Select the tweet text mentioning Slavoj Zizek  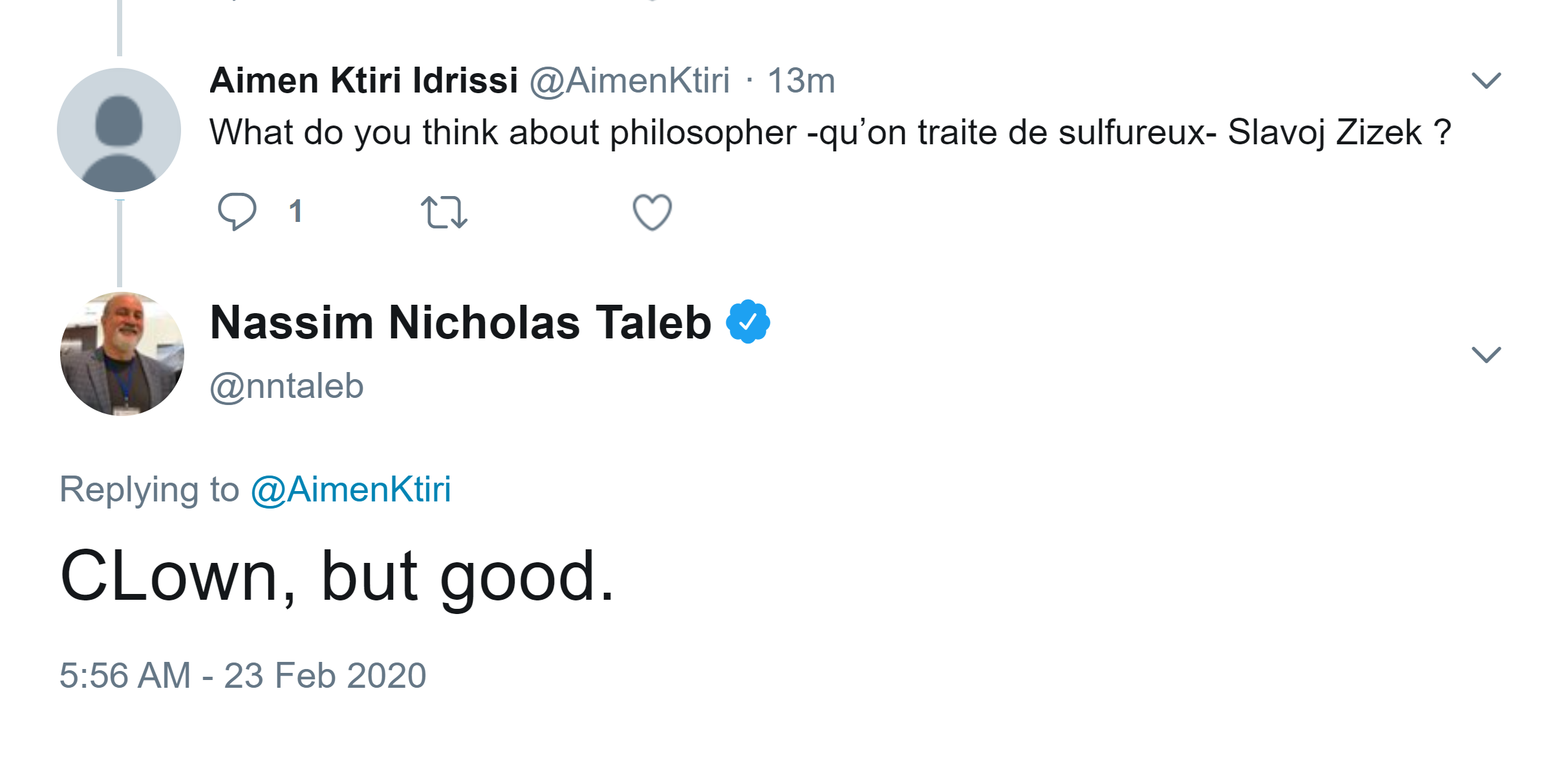tap(830, 133)
